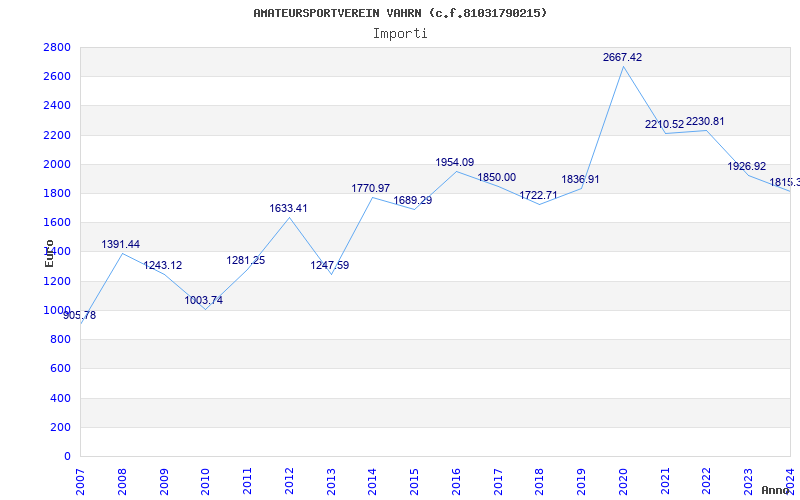Screen dimensions: 800x500
Task: Click y-axis tick 1800
Action: click(57, 194)
